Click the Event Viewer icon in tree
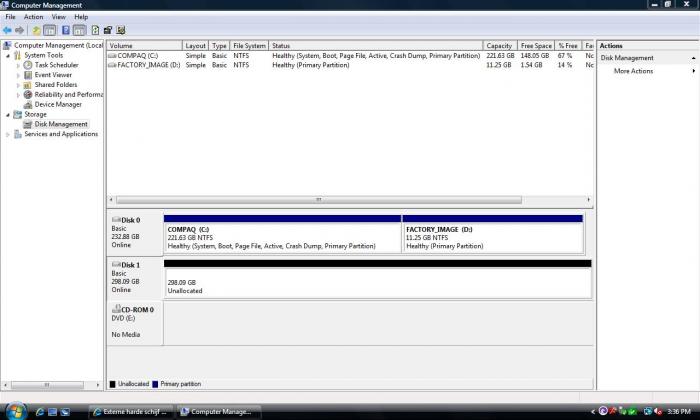This screenshot has width=700, height=420. [x=28, y=75]
